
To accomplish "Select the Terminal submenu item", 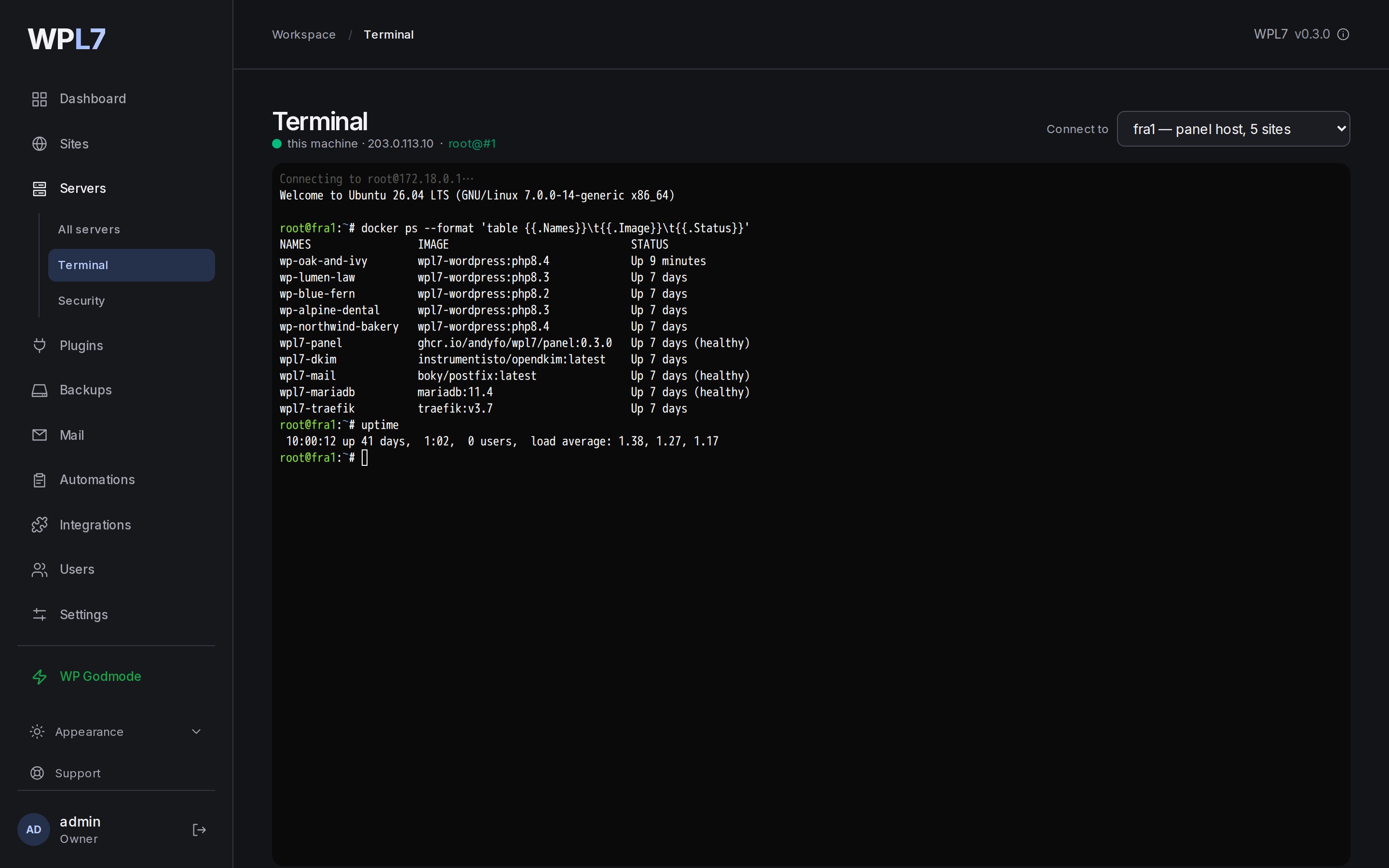I will [x=132, y=265].
